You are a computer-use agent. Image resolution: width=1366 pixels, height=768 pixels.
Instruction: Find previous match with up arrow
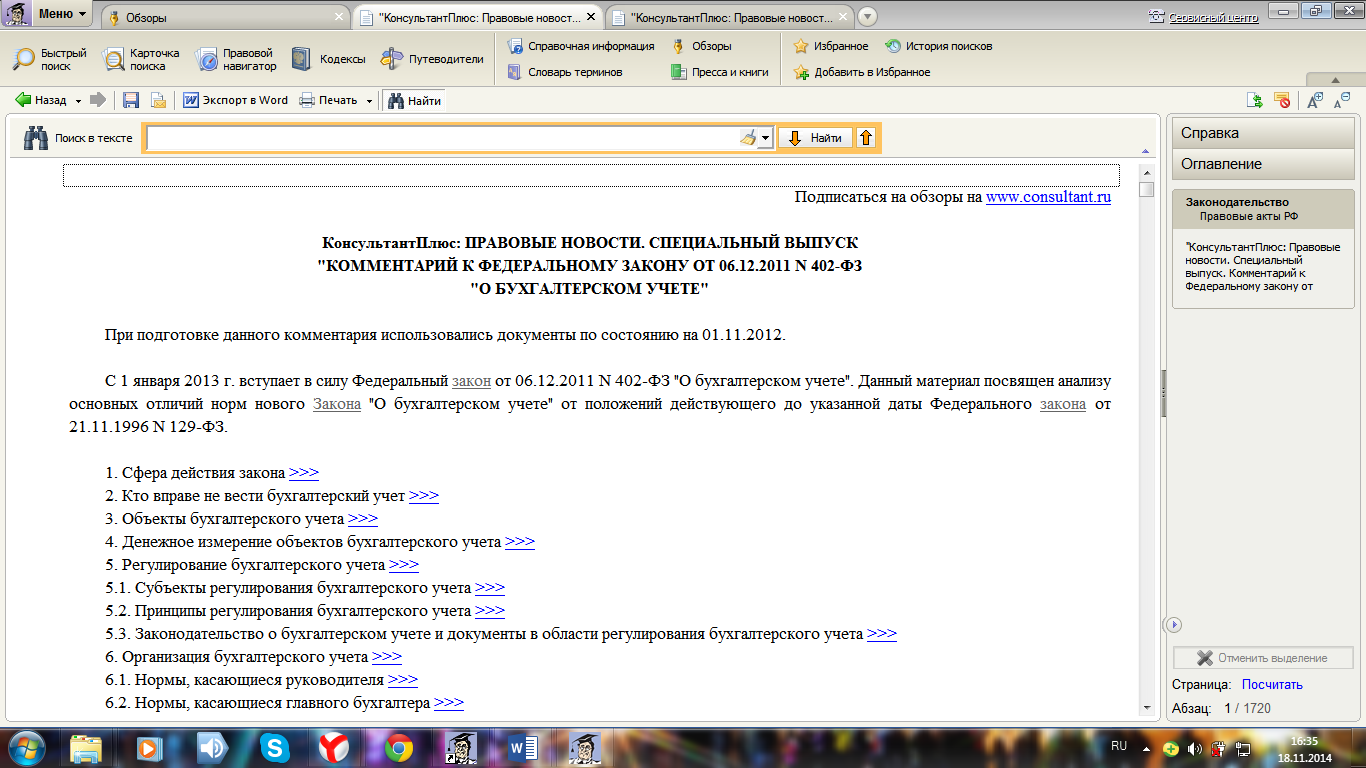(866, 138)
